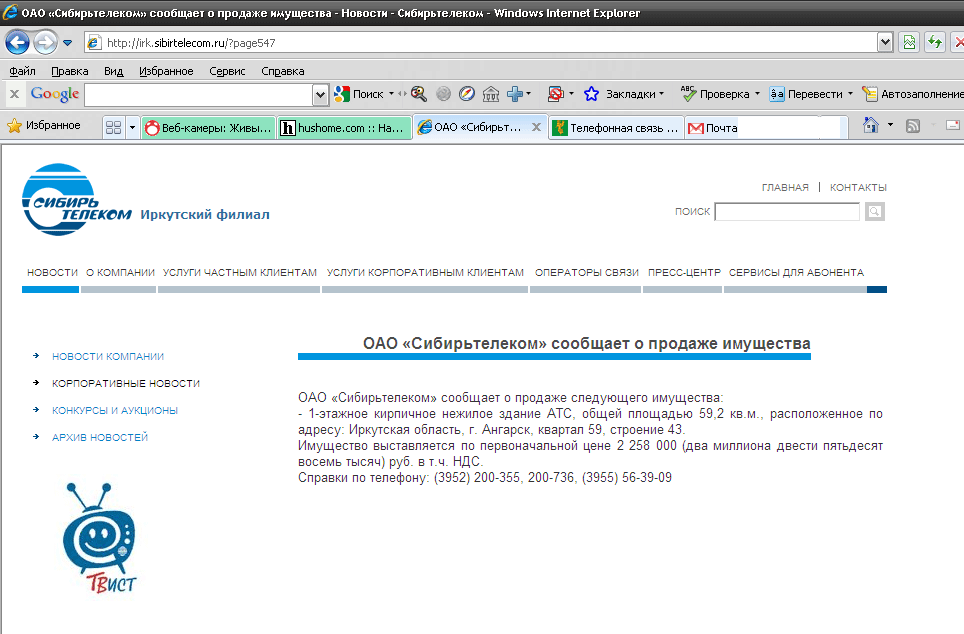Open the Избранное menu in the menu bar

(x=166, y=71)
